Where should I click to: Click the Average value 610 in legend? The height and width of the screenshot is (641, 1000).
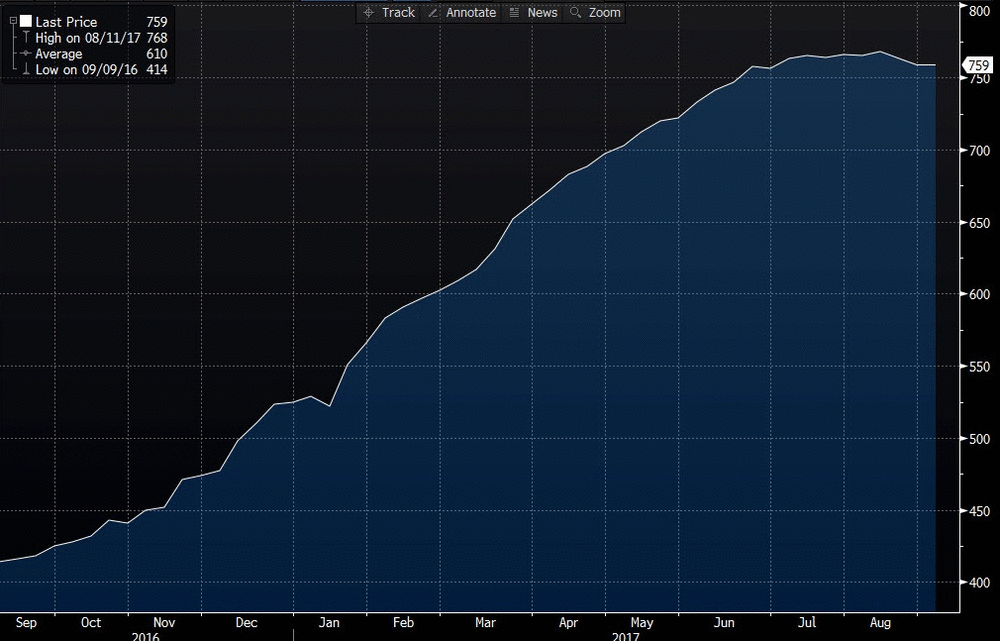[x=156, y=54]
